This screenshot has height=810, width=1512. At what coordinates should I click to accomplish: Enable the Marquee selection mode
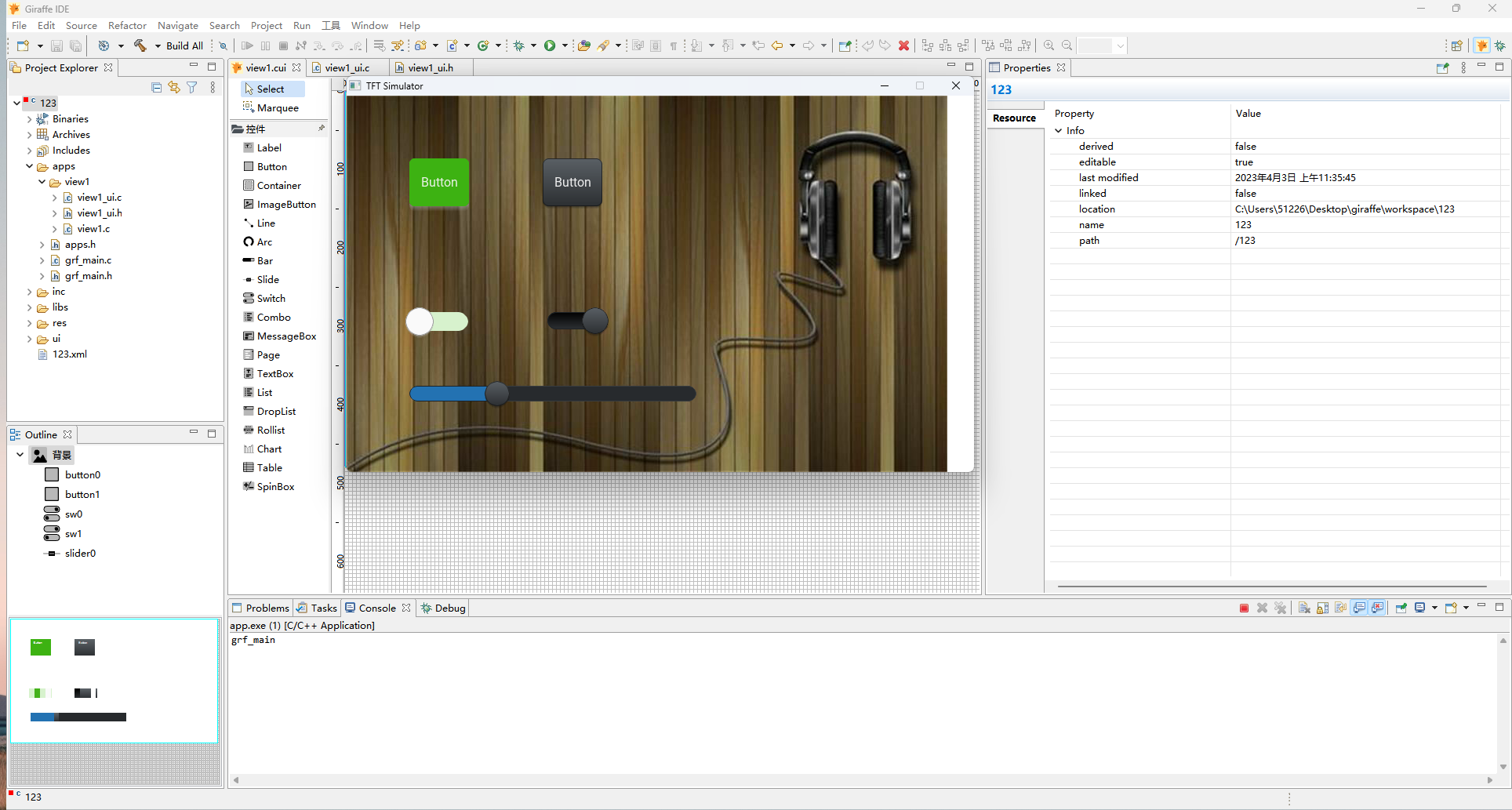274,107
